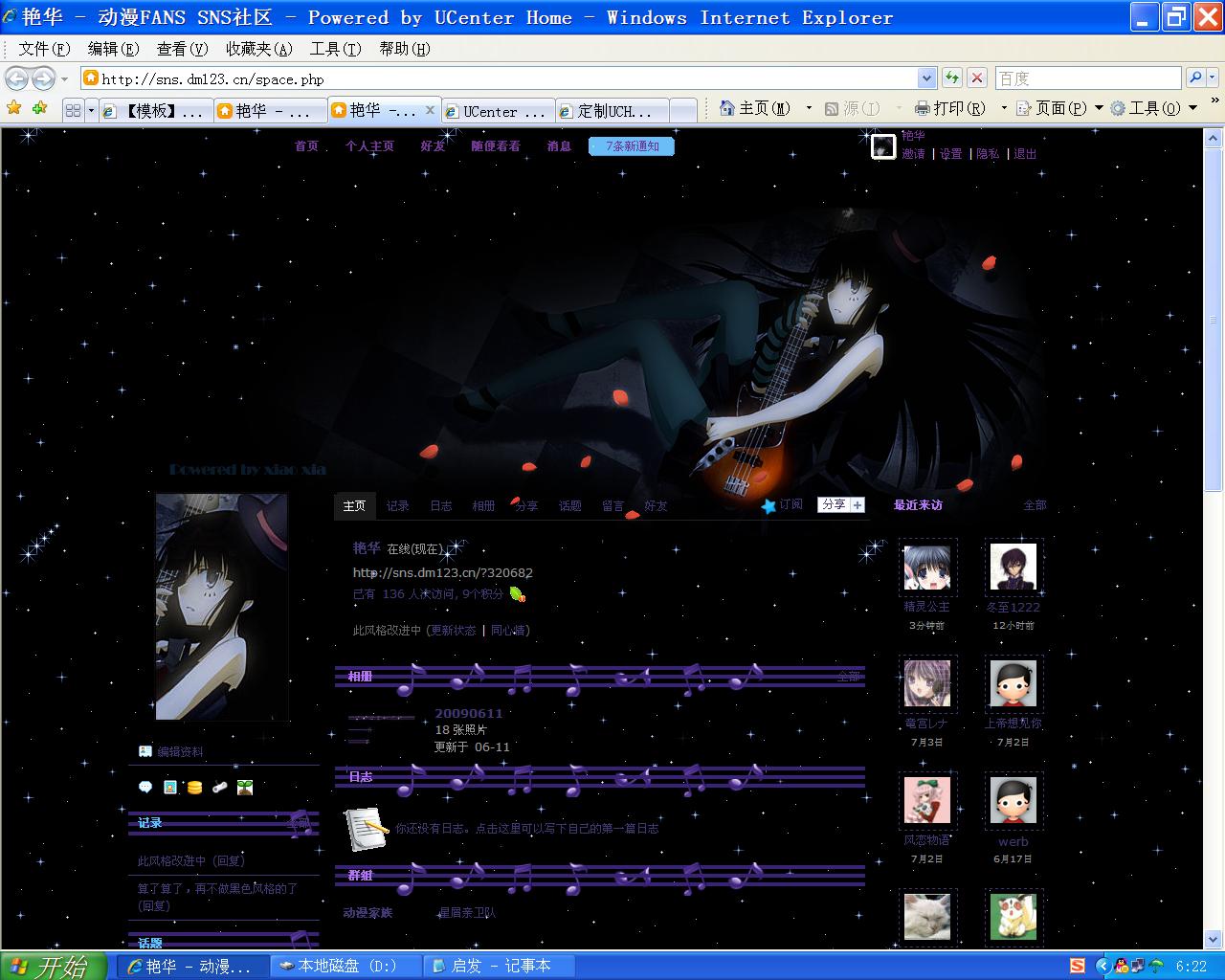1225x980 pixels.
Task: Open the Quick Tabs grid icon
Action: [x=73, y=111]
